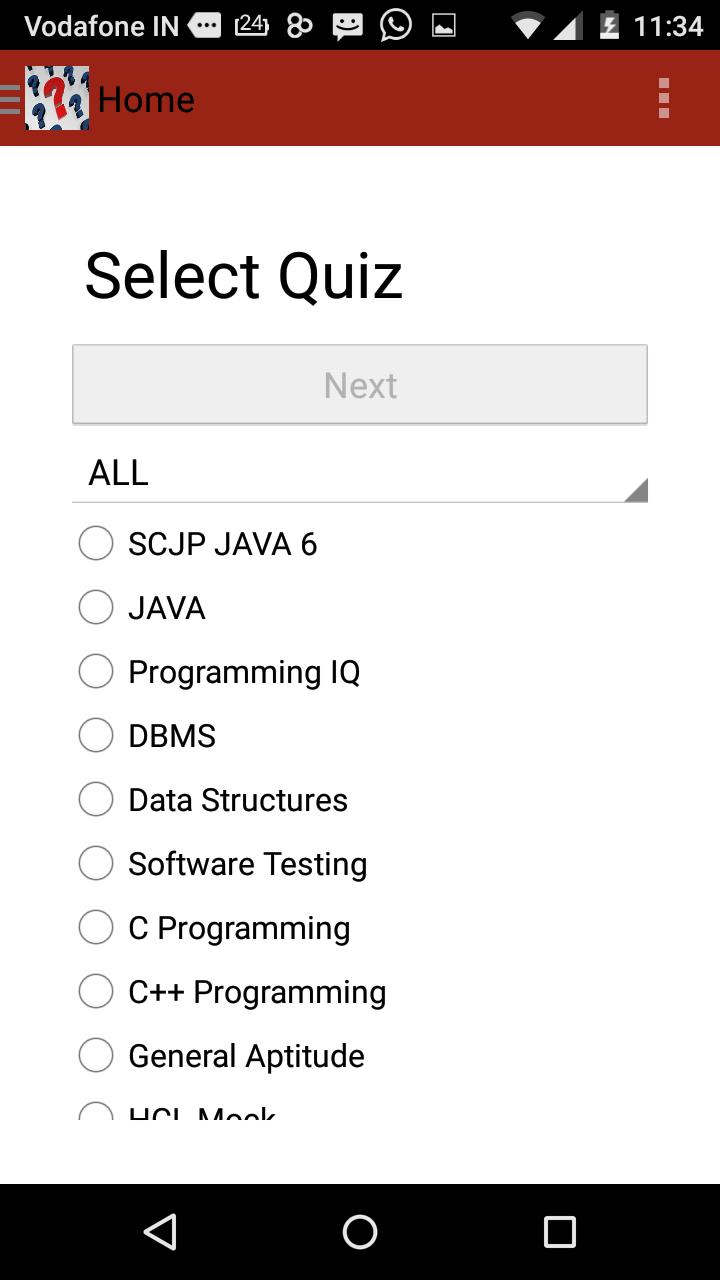Choose the Programming IQ radio option
The height and width of the screenshot is (1280, 720).
(96, 672)
